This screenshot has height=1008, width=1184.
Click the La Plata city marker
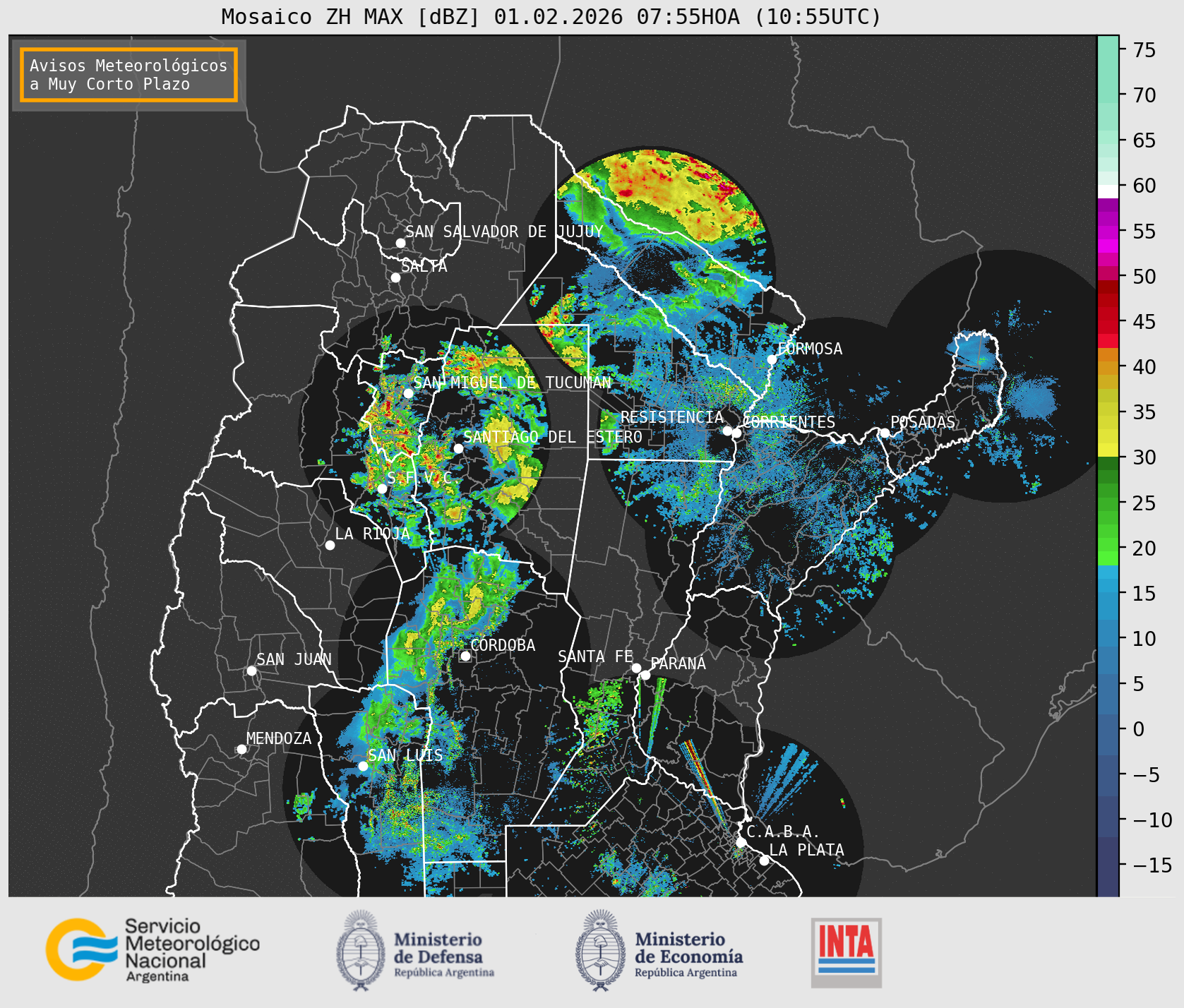click(x=764, y=860)
